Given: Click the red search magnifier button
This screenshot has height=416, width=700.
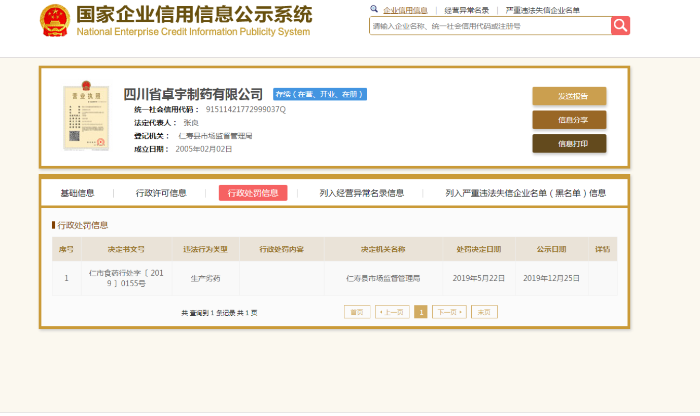Looking at the screenshot, I should point(620,25).
